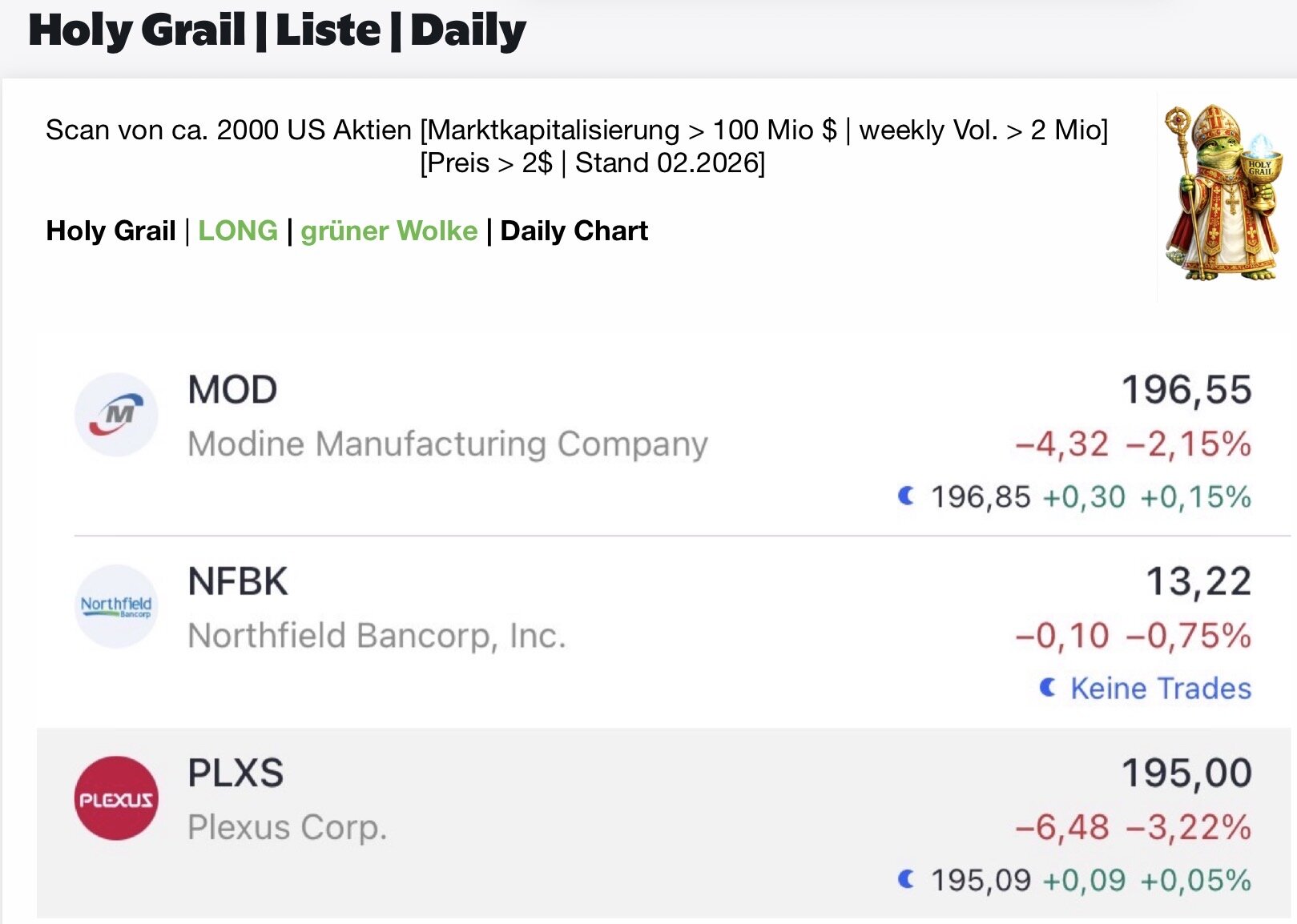Click the Northfield Bancorp logo icon

pos(116,606)
